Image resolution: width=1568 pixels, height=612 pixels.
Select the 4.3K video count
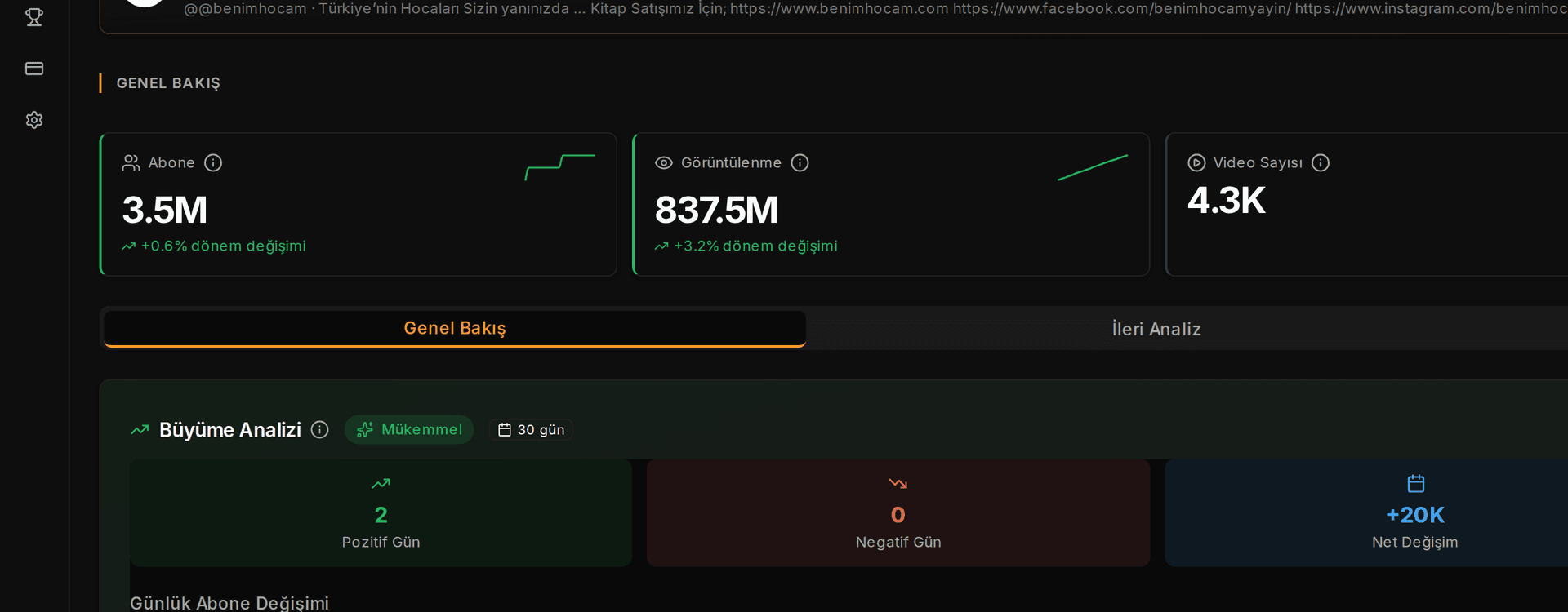click(1227, 201)
